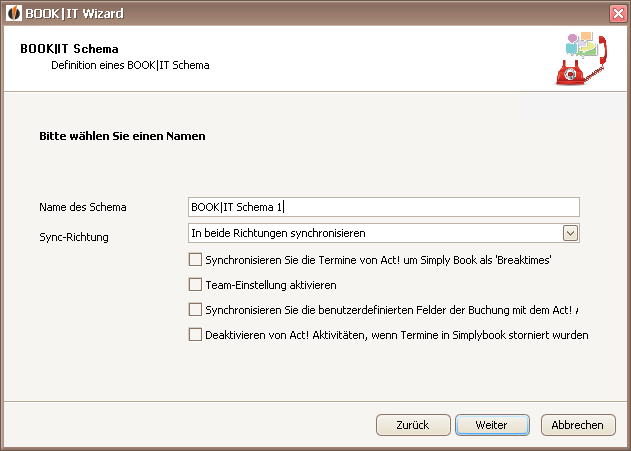The image size is (631, 451).
Task: Close the BOOK|IT Wizard window
Action: click(618, 14)
